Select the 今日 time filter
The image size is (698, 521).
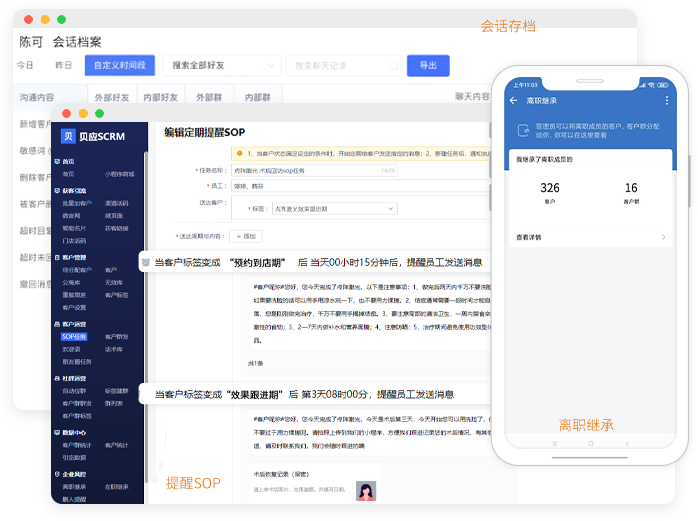pyautogui.click(x=25, y=66)
